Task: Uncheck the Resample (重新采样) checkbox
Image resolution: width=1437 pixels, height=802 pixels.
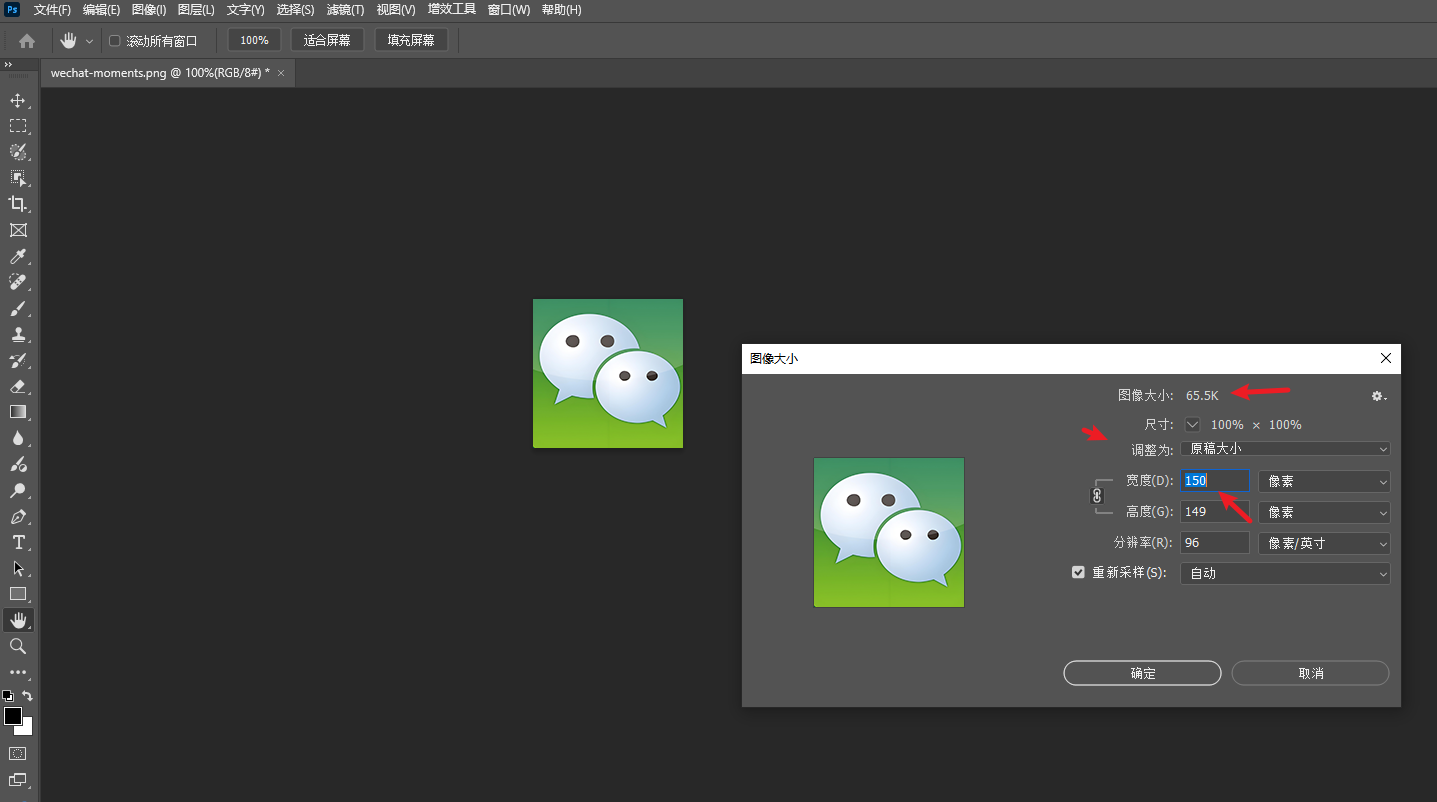Action: 1078,573
